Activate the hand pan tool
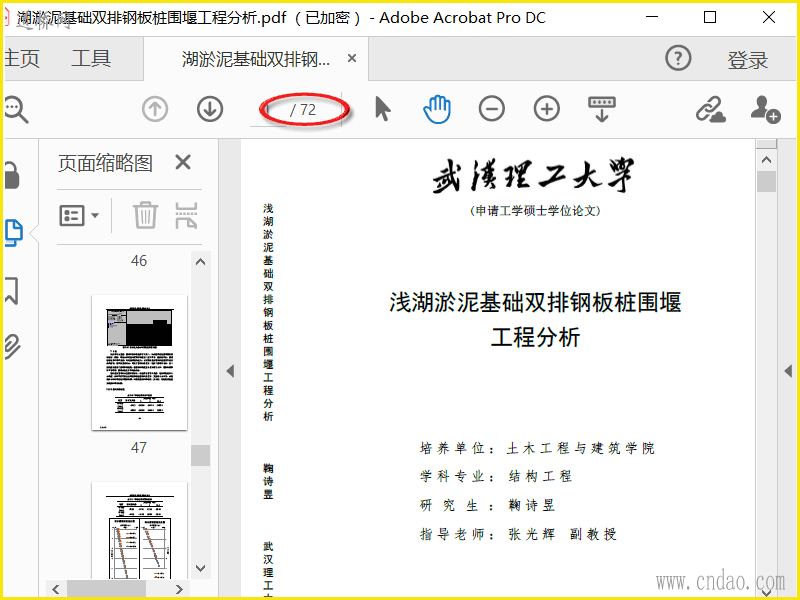 (437, 109)
